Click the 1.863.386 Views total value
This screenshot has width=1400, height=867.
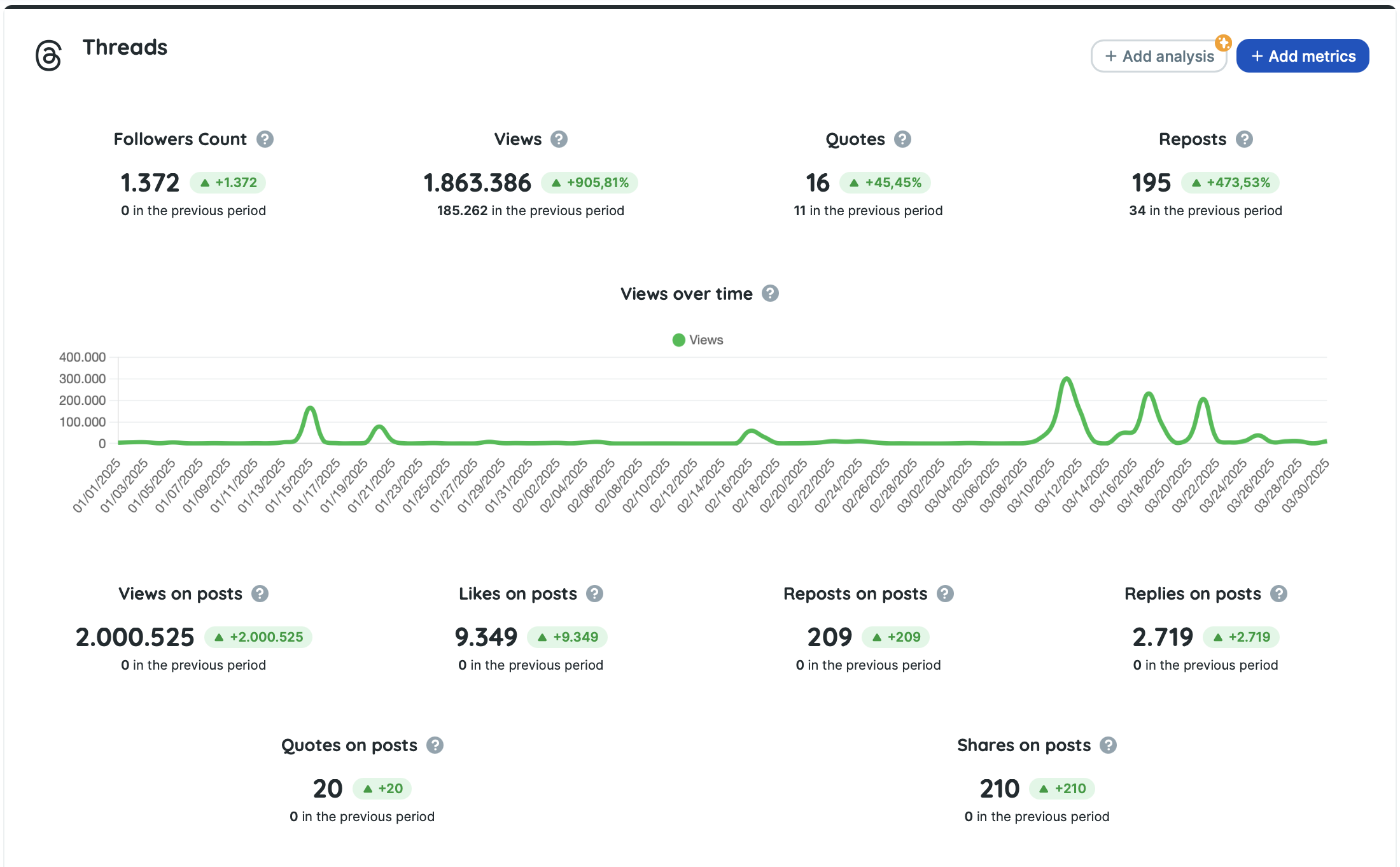point(477,183)
